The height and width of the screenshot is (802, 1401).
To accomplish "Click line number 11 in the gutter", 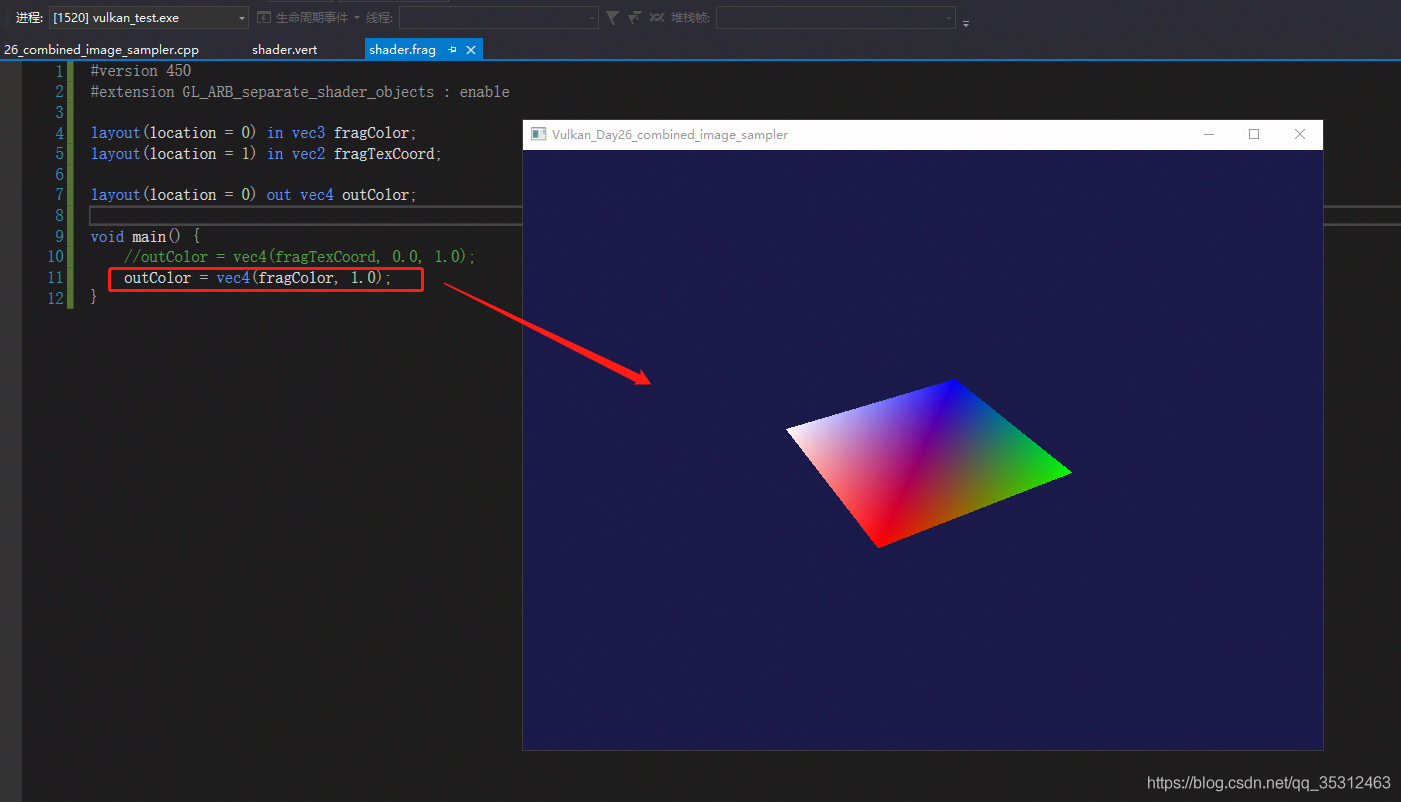I will [55, 277].
